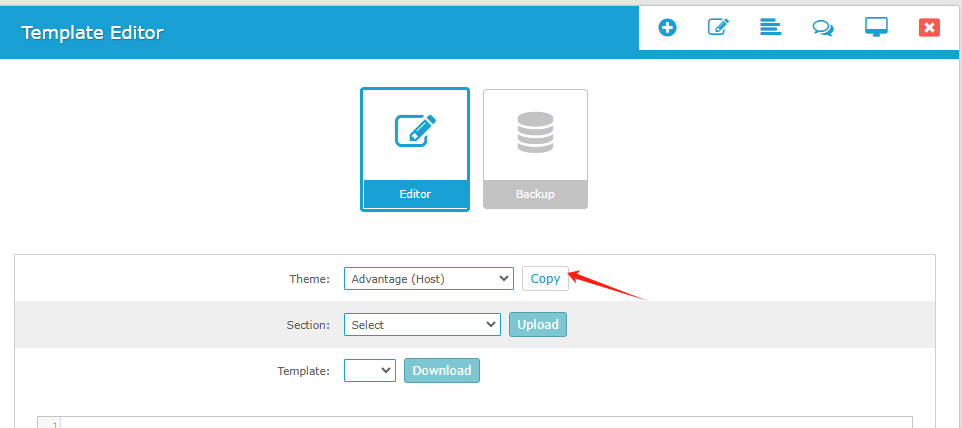The width and height of the screenshot is (962, 428).
Task: Click the plus (add) icon in header
Action: pyautogui.click(x=668, y=28)
